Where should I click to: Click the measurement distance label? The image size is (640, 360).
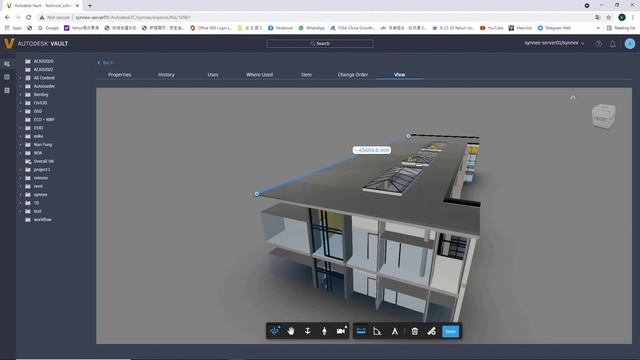point(371,150)
